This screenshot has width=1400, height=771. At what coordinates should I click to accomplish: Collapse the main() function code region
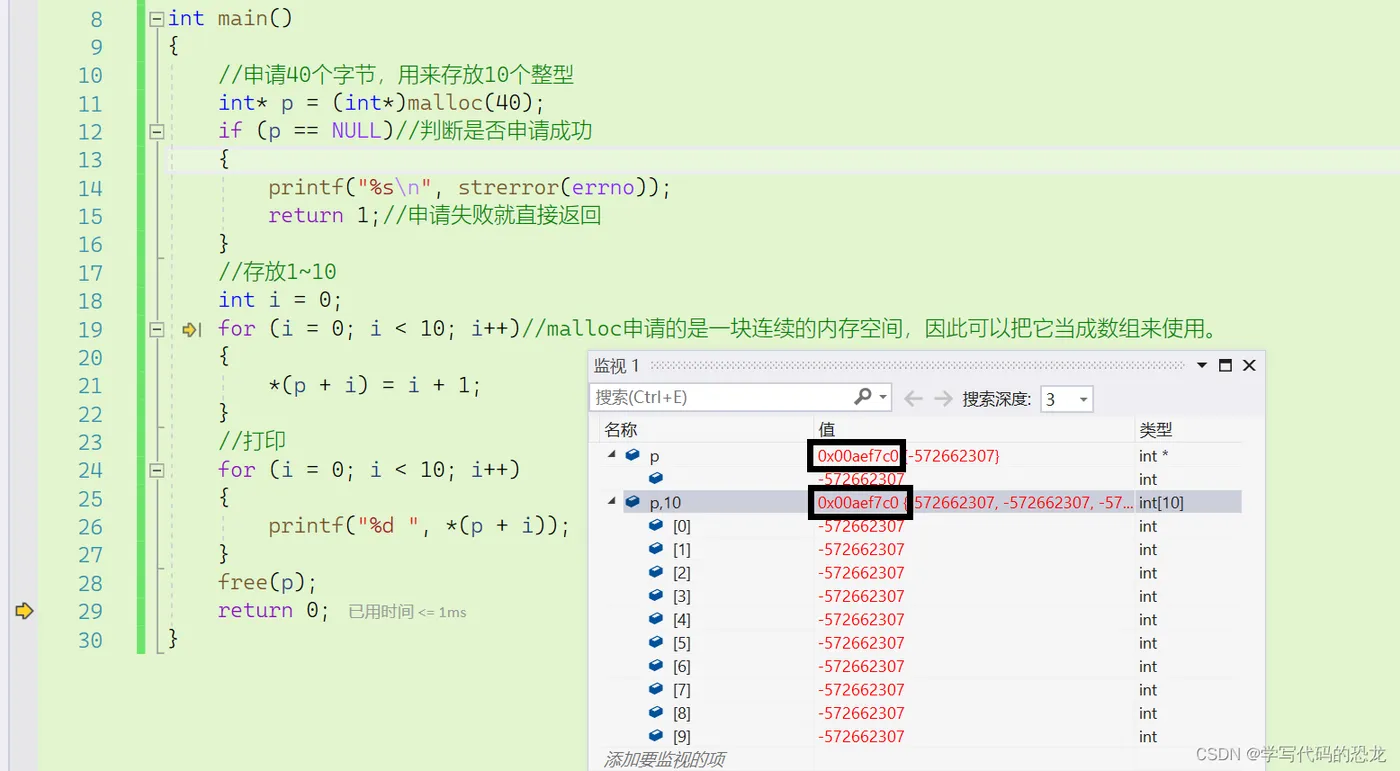coord(156,17)
